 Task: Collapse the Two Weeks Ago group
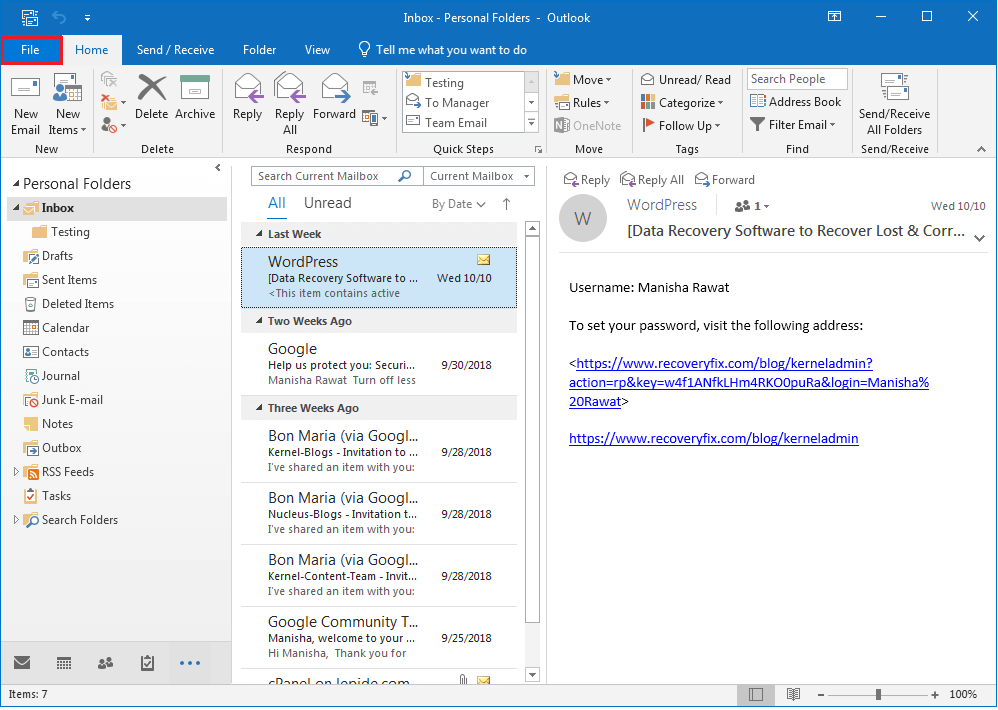coord(259,321)
